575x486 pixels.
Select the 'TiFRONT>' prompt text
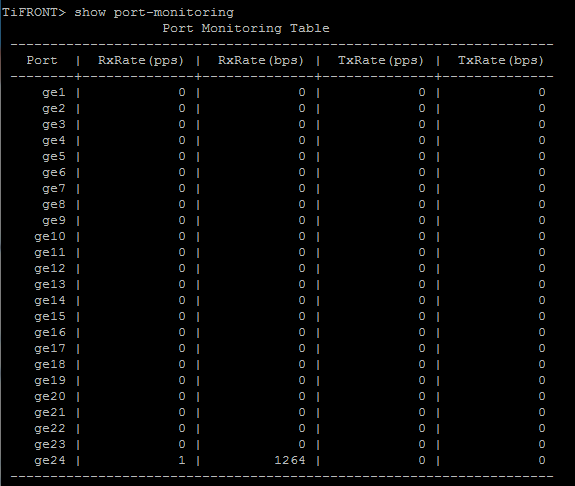click(34, 12)
